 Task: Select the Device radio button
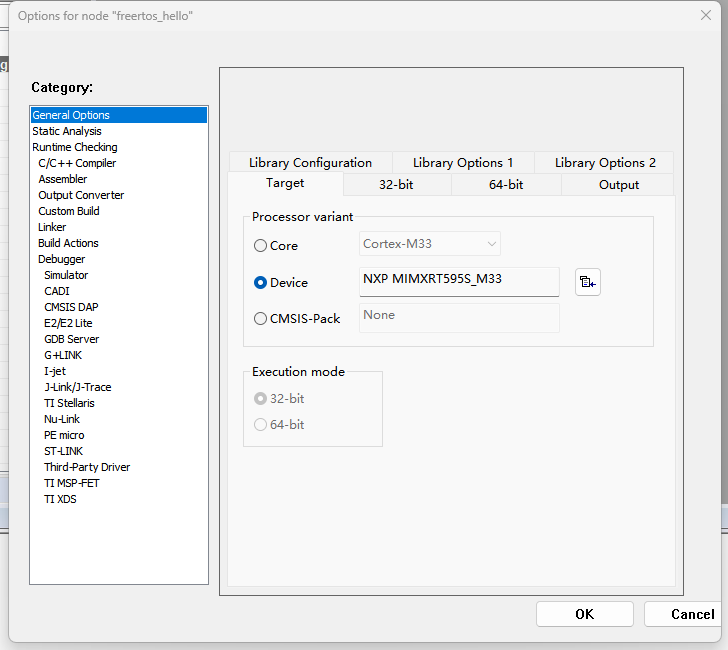(x=261, y=283)
